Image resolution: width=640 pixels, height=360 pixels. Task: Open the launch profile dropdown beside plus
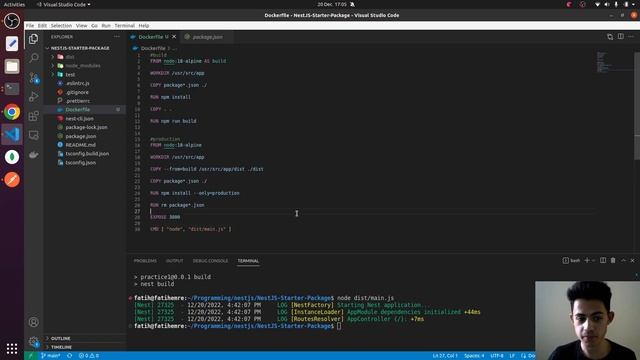point(593,260)
